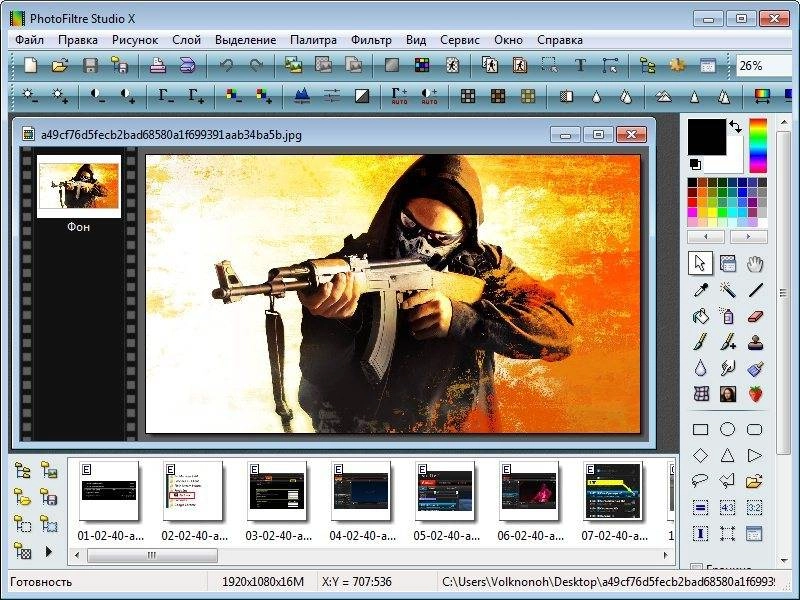Swap foreground and background colors
This screenshot has height=600, width=800.
735,126
